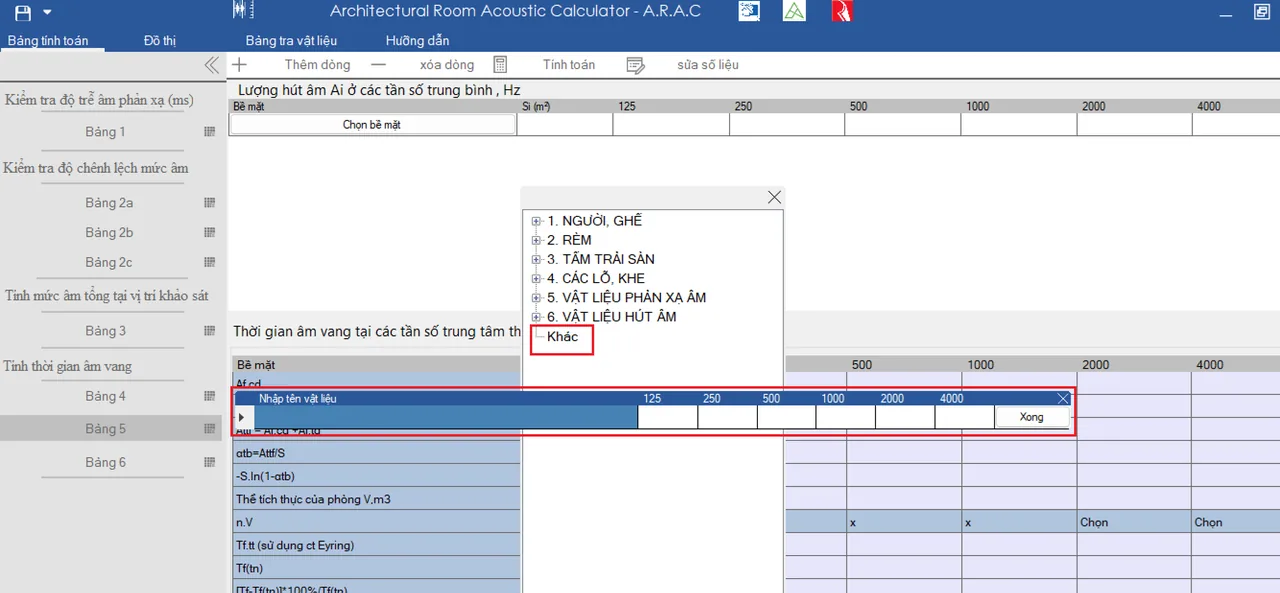
Task: Click Chọn cell under 4000 column
Action: point(1236,522)
